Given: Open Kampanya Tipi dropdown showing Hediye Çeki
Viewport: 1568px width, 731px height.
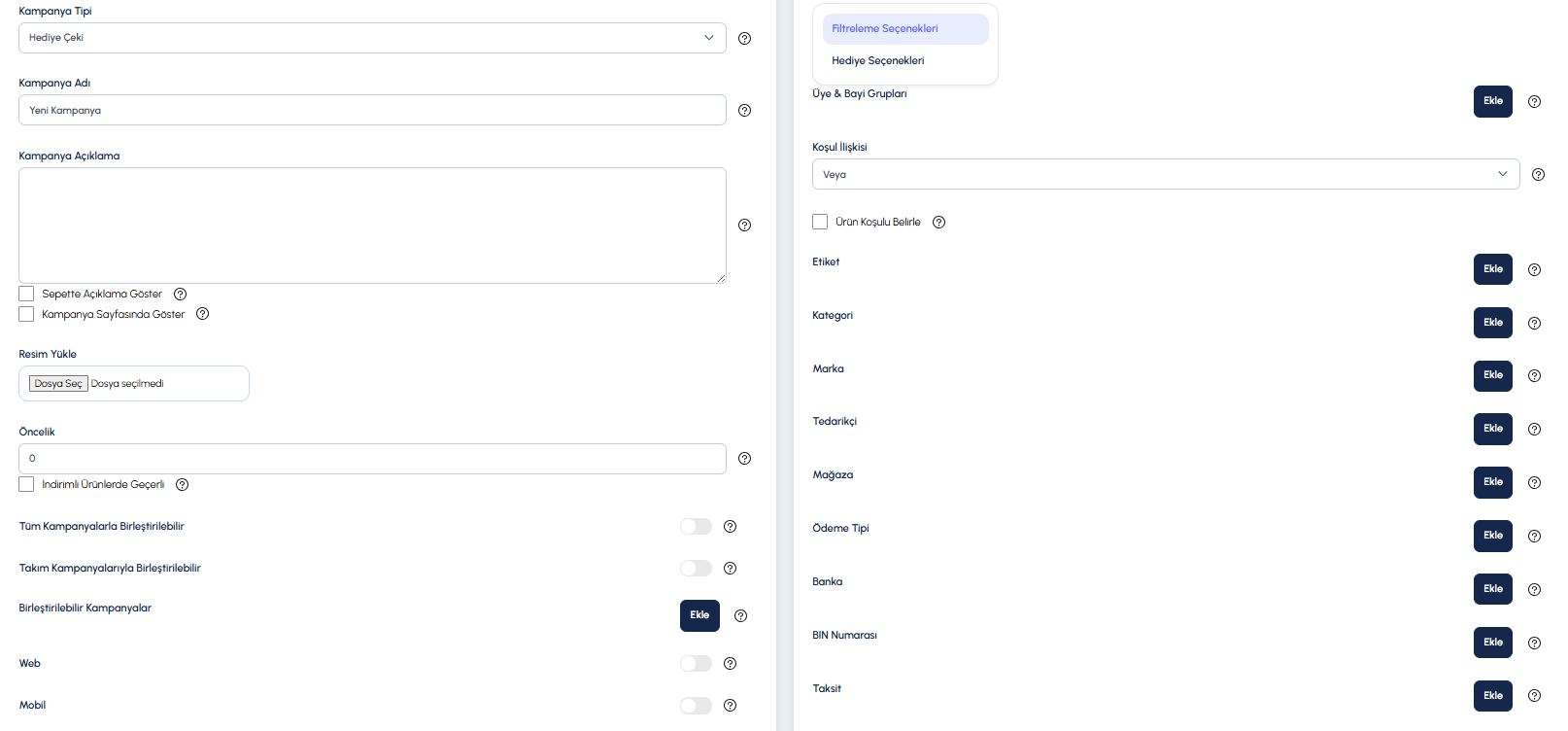Looking at the screenshot, I should (x=372, y=38).
